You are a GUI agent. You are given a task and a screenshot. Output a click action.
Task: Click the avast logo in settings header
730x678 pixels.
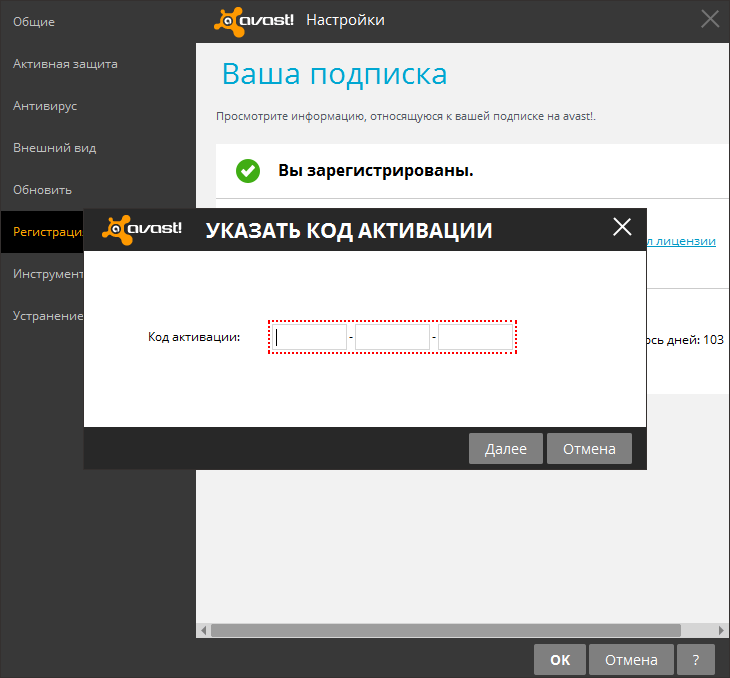click(x=254, y=21)
